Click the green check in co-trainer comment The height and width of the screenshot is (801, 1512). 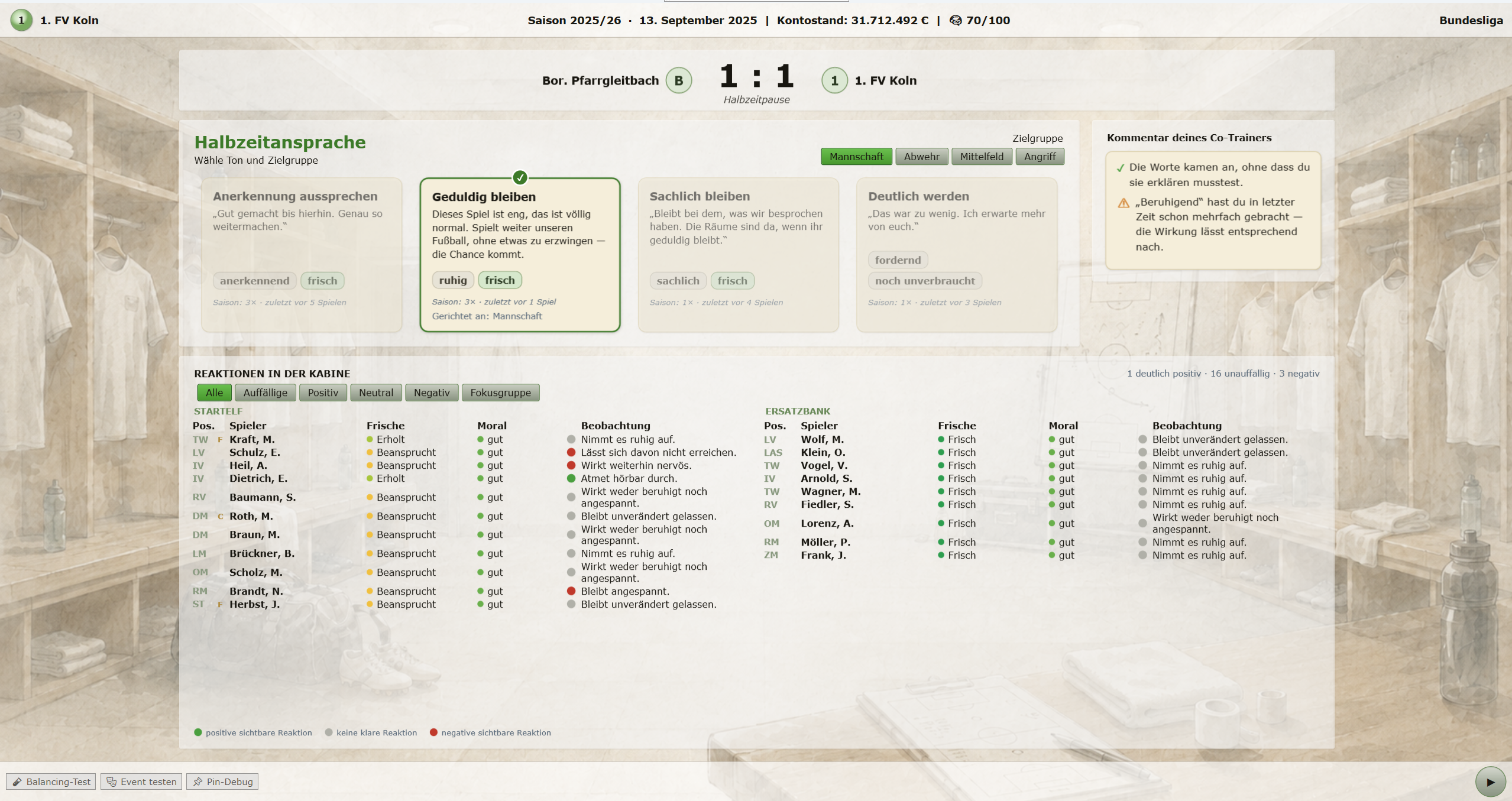click(x=1120, y=168)
